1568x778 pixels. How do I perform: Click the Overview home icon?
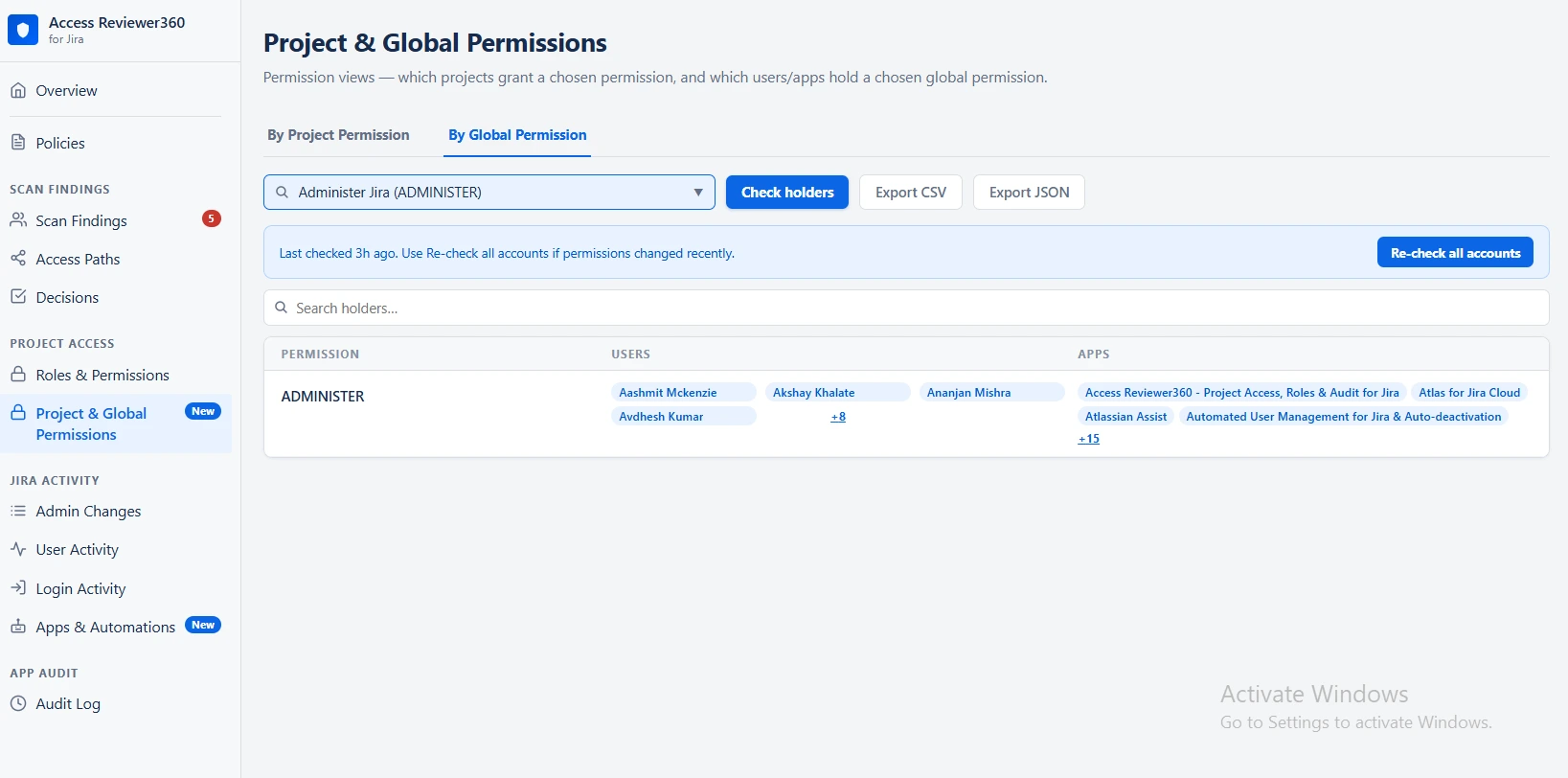pyautogui.click(x=18, y=90)
